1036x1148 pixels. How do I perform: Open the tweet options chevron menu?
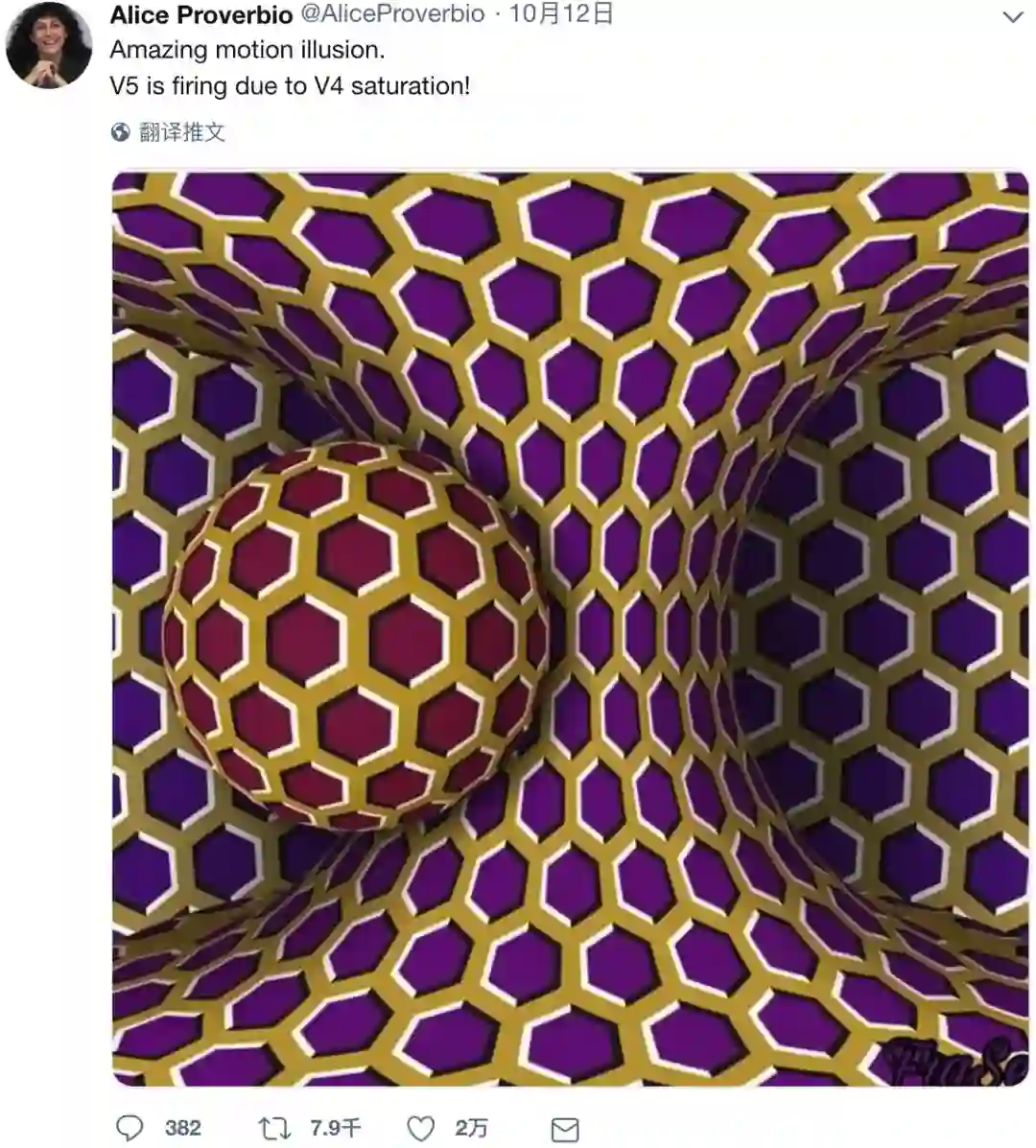click(1013, 17)
